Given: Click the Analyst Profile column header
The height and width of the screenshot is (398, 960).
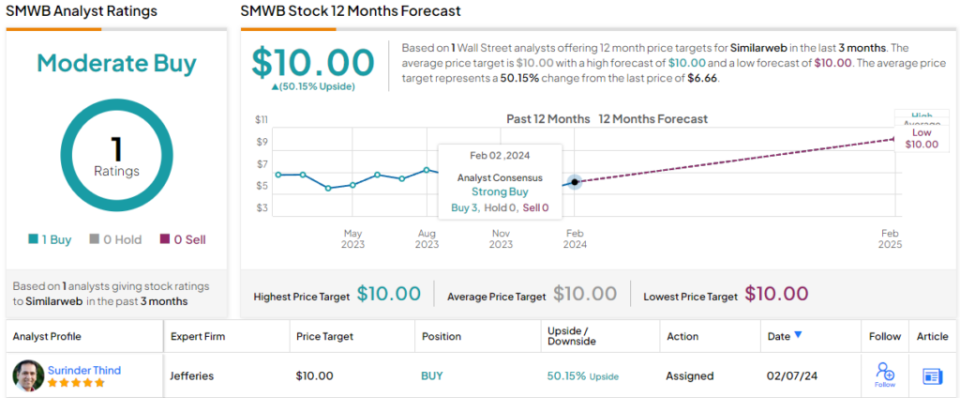Looking at the screenshot, I should click(x=47, y=336).
